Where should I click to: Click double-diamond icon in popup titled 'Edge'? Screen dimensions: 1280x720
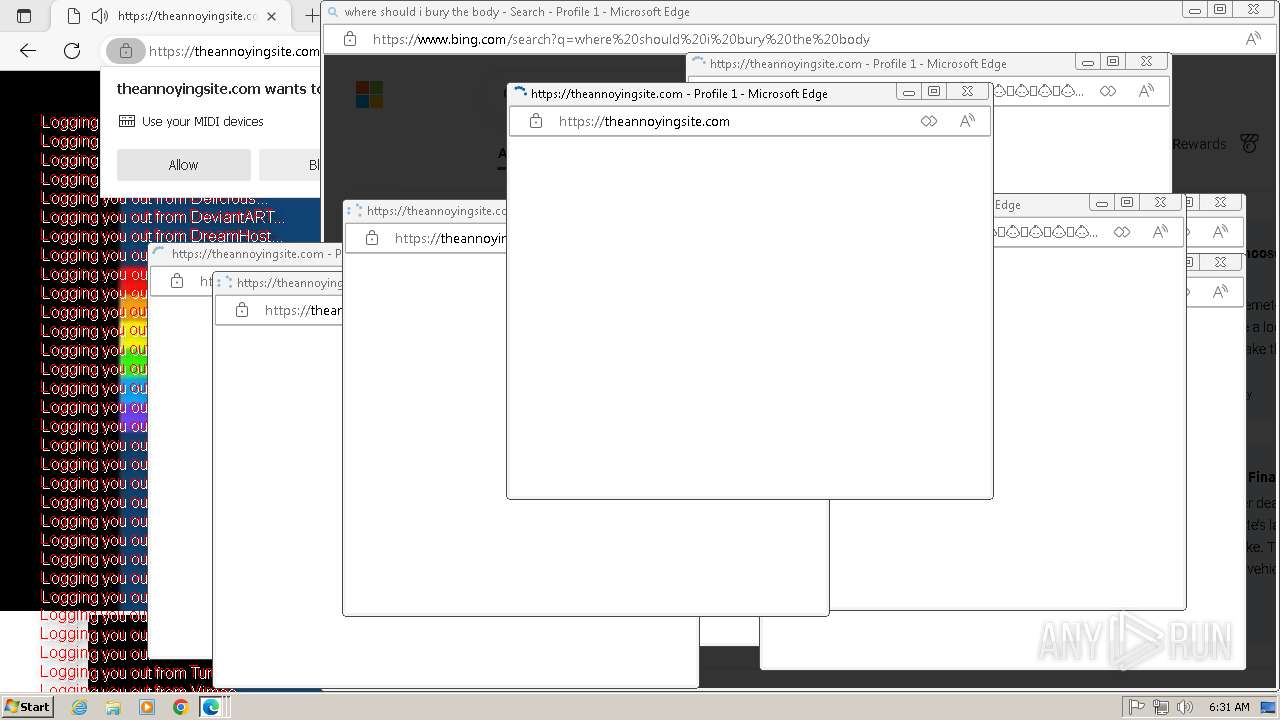pyautogui.click(x=1122, y=232)
